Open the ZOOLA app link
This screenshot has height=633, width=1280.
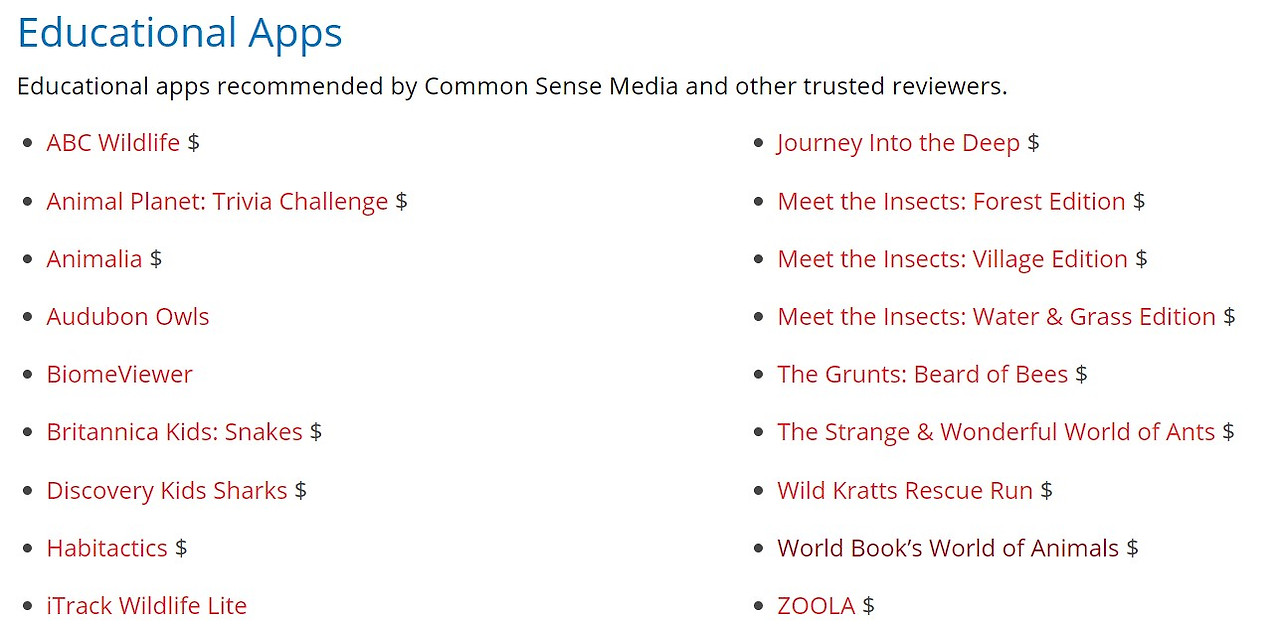coord(816,606)
